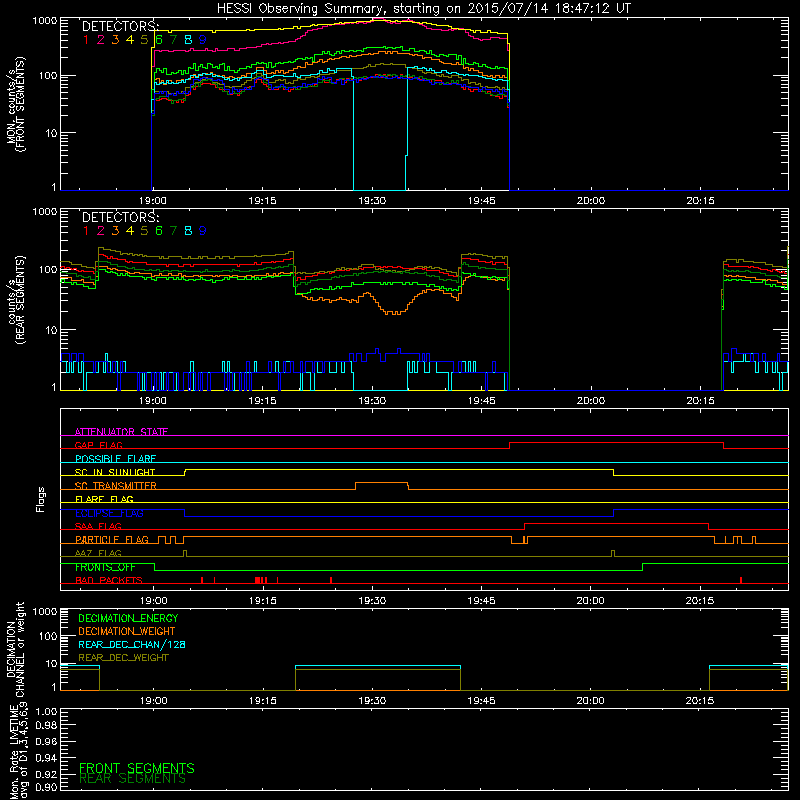Click the 'ATTENUATOR_STATE' flag label
Image resolution: width=800 pixels, height=800 pixels.
tap(121, 432)
